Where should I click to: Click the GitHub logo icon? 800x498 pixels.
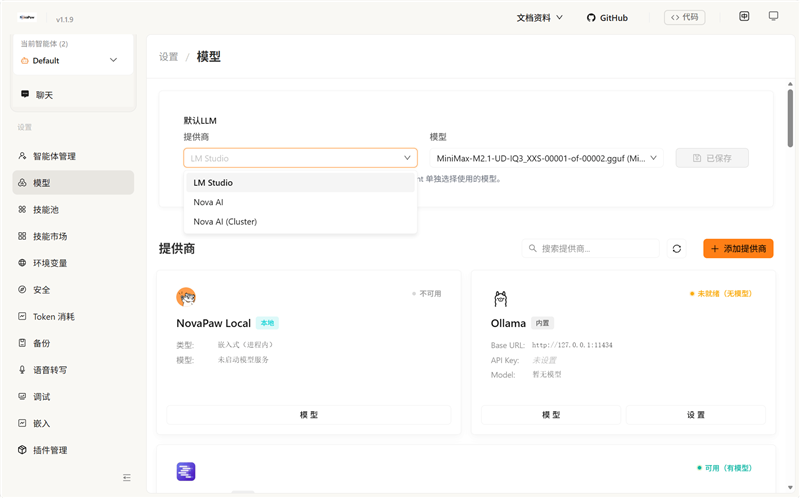[x=591, y=18]
